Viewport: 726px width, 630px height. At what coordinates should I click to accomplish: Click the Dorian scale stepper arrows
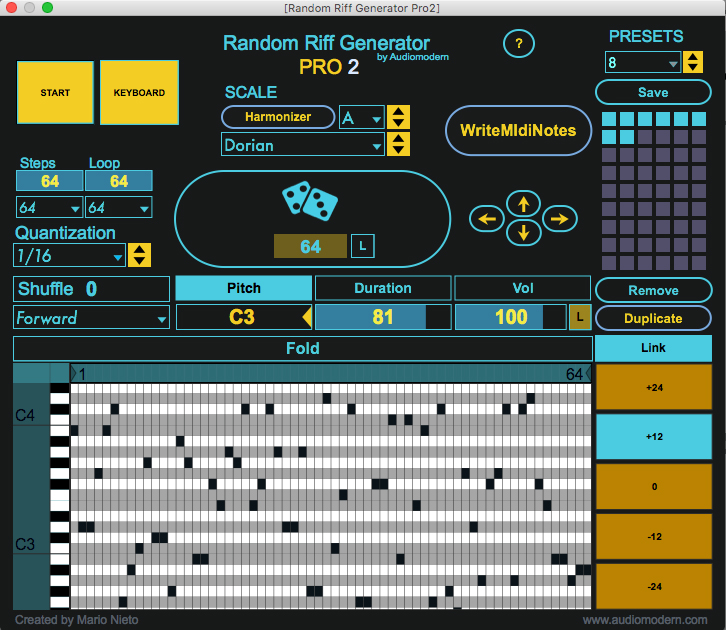click(x=398, y=144)
